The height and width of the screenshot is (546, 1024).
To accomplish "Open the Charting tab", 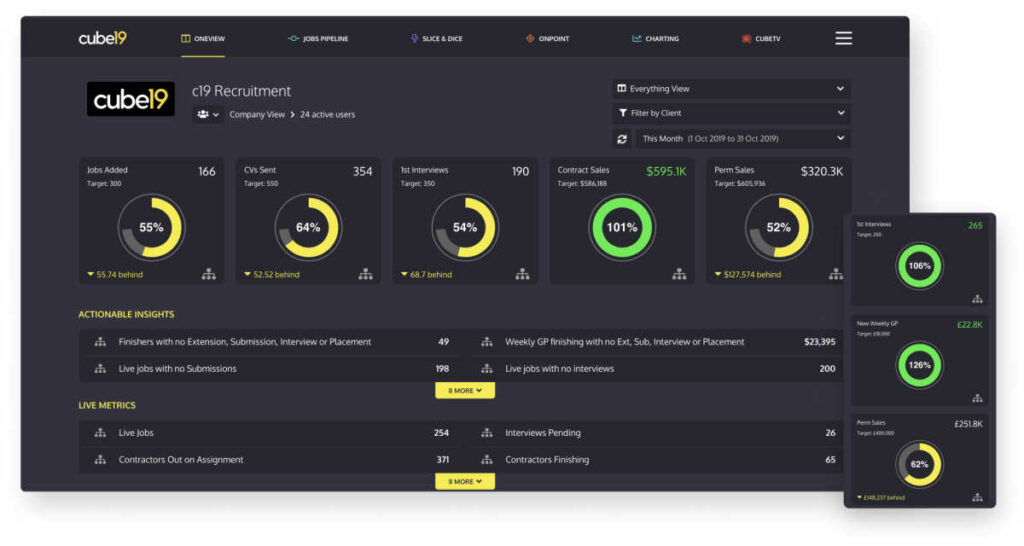I will 655,39.
